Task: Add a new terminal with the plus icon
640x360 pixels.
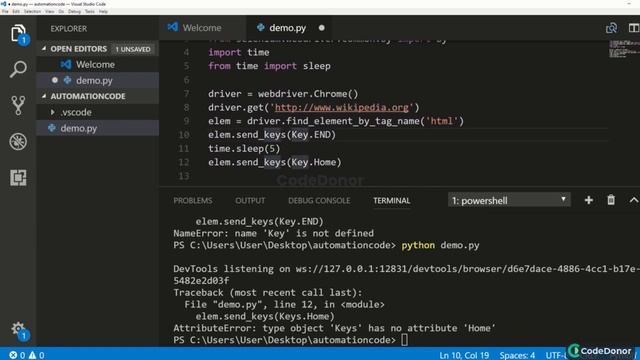Action: coord(589,200)
